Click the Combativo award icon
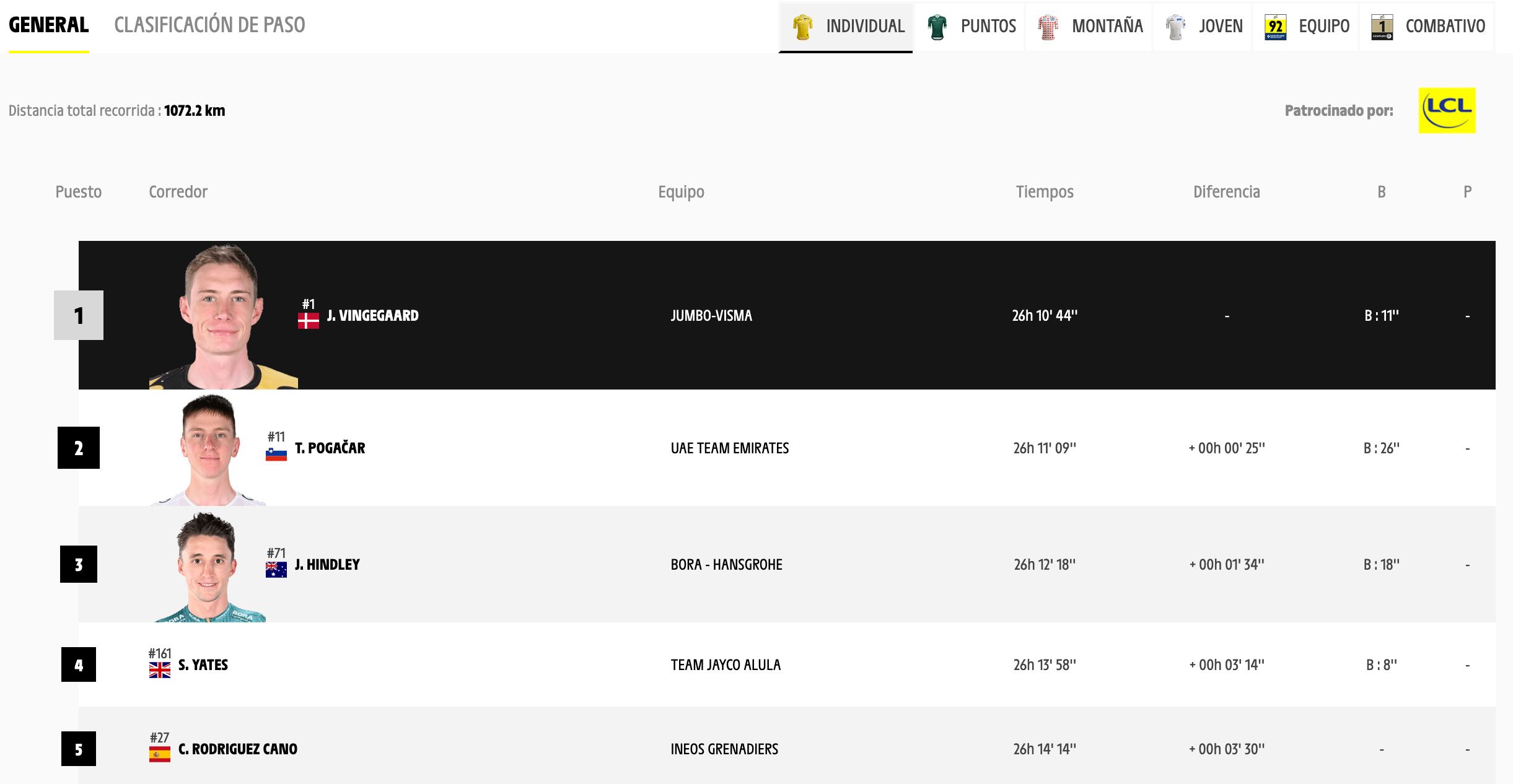 point(1382,27)
